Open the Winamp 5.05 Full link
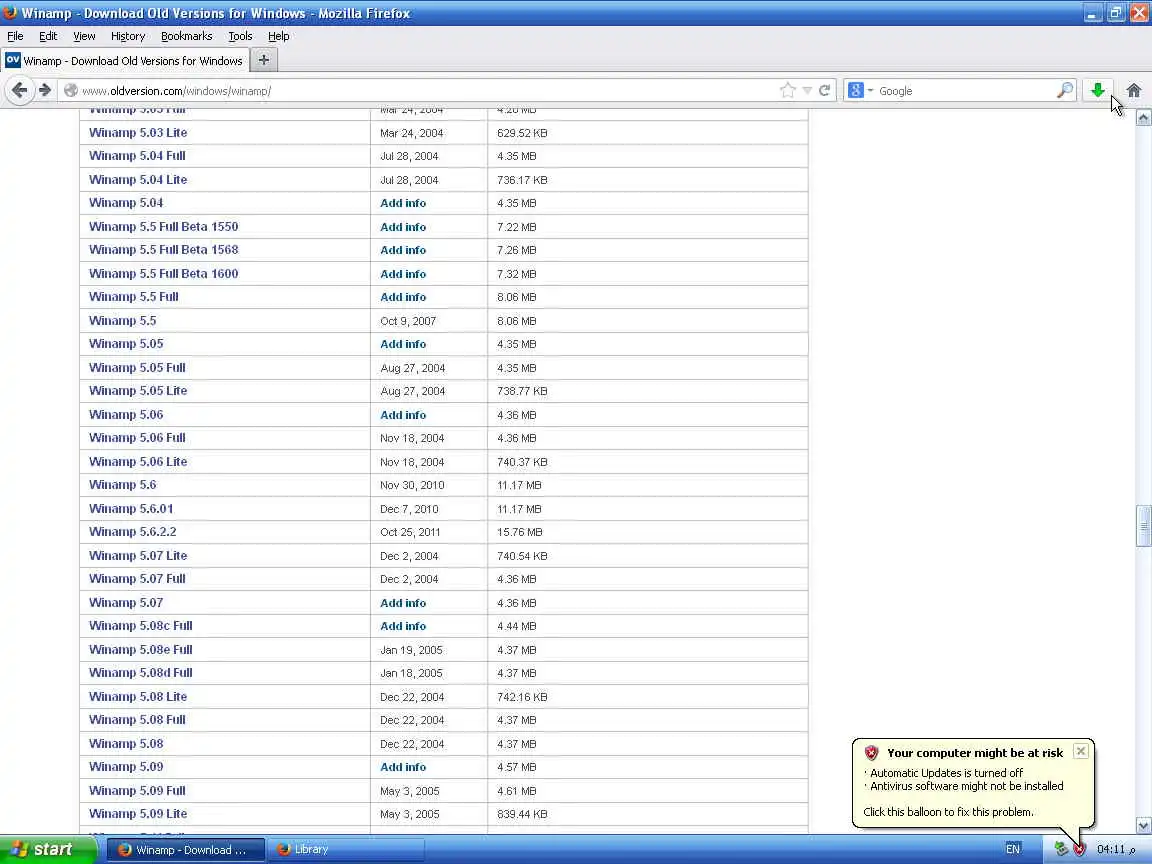The height and width of the screenshot is (864, 1152). (x=137, y=367)
